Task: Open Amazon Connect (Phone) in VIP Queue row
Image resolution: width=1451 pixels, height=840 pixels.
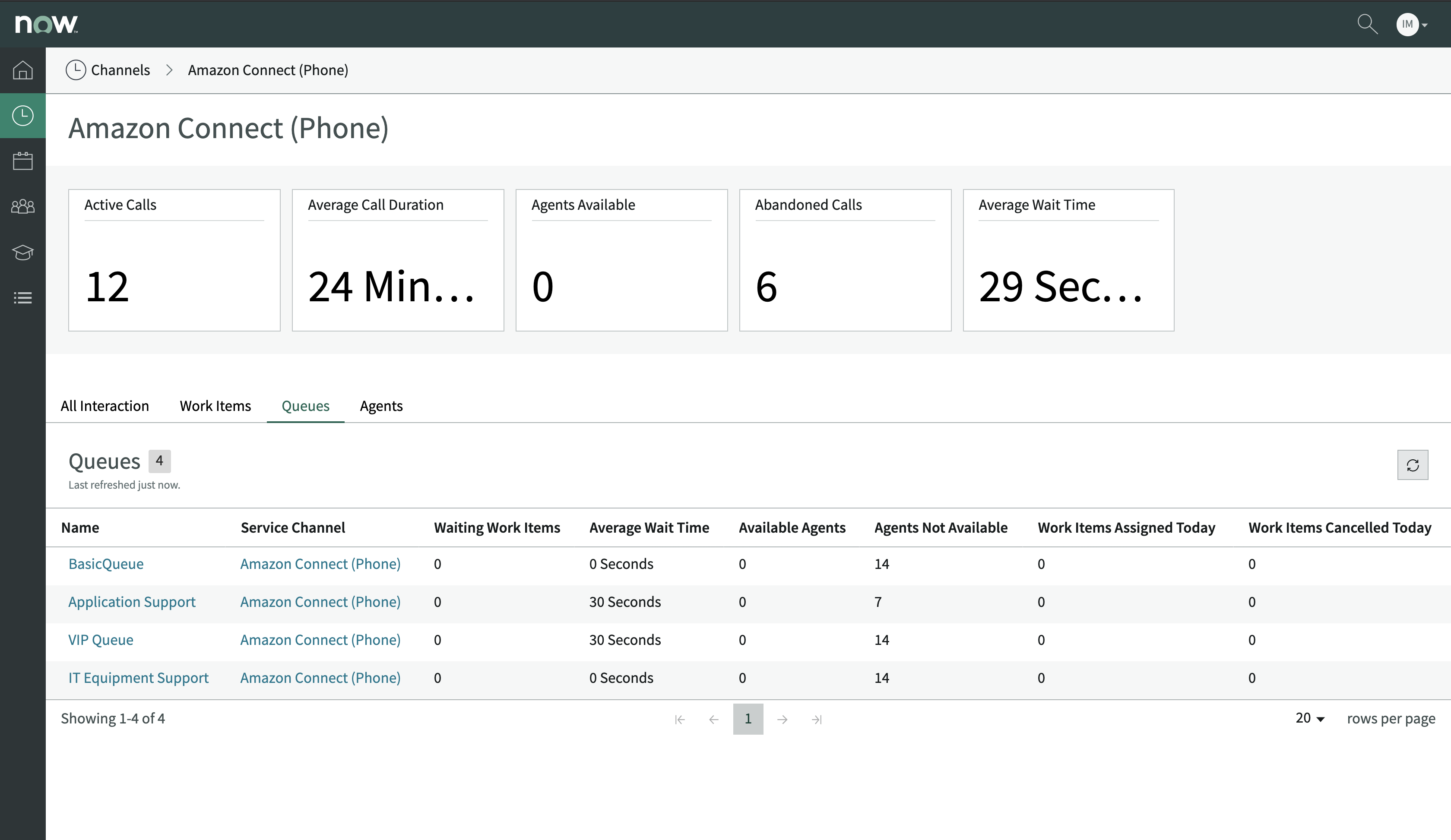Action: pos(320,640)
